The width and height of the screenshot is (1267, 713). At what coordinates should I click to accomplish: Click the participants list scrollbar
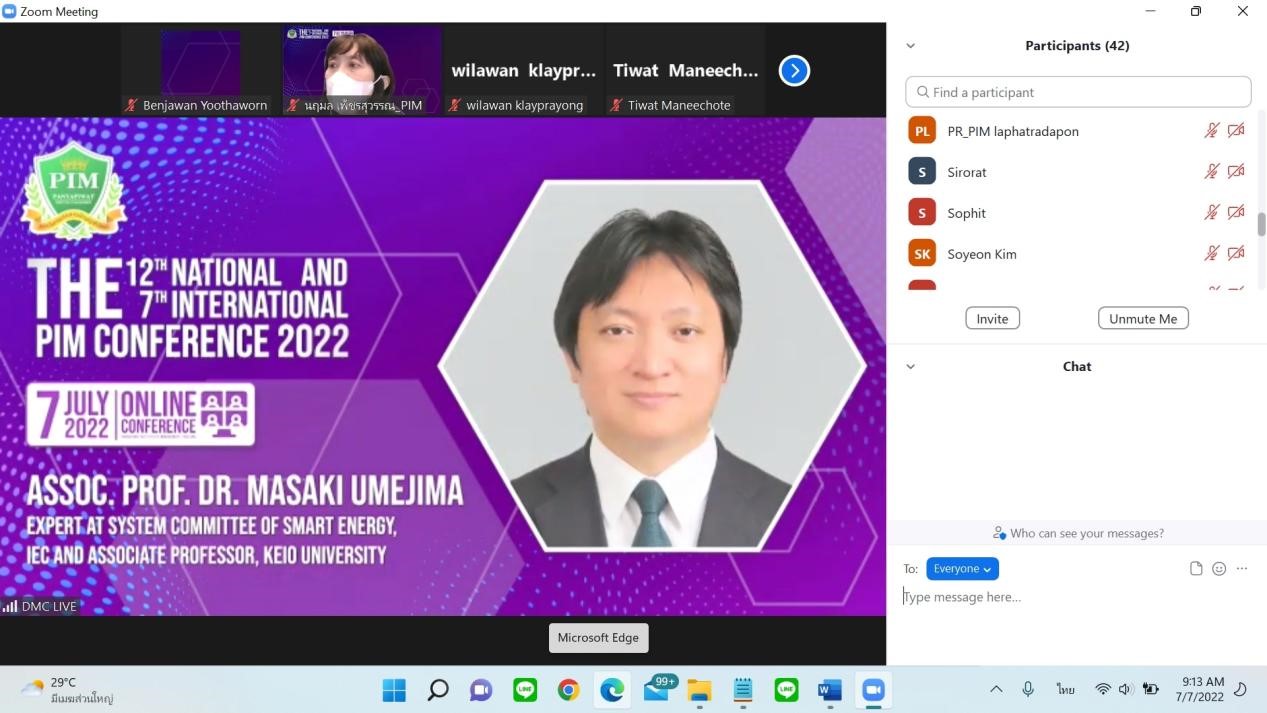pos(1261,224)
